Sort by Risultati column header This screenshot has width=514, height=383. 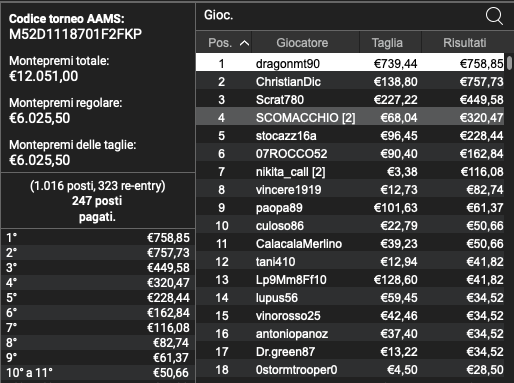coord(464,43)
